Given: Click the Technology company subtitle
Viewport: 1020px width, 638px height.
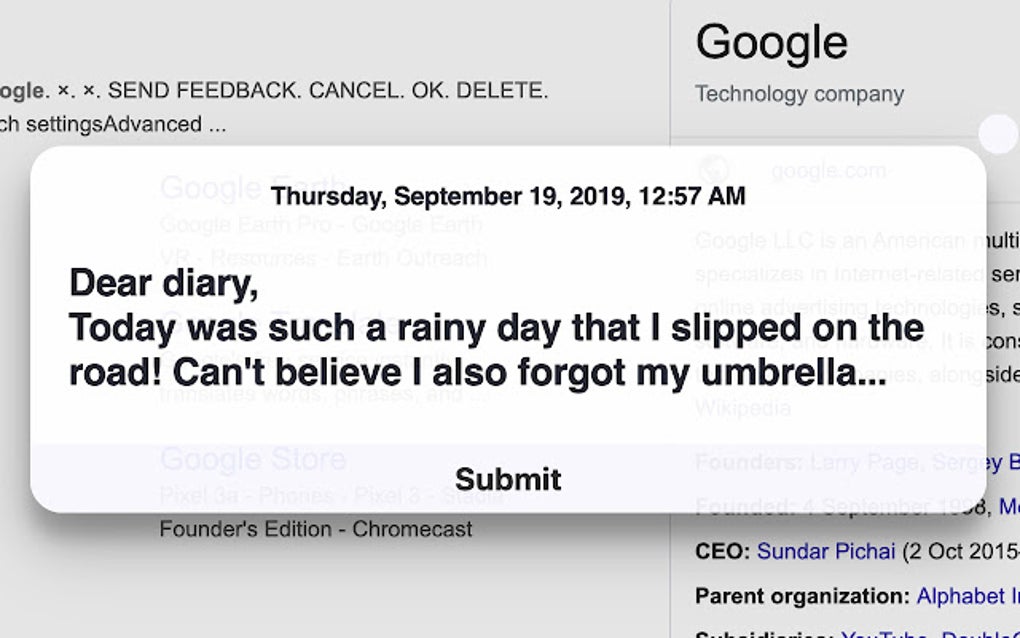Looking at the screenshot, I should click(x=799, y=94).
